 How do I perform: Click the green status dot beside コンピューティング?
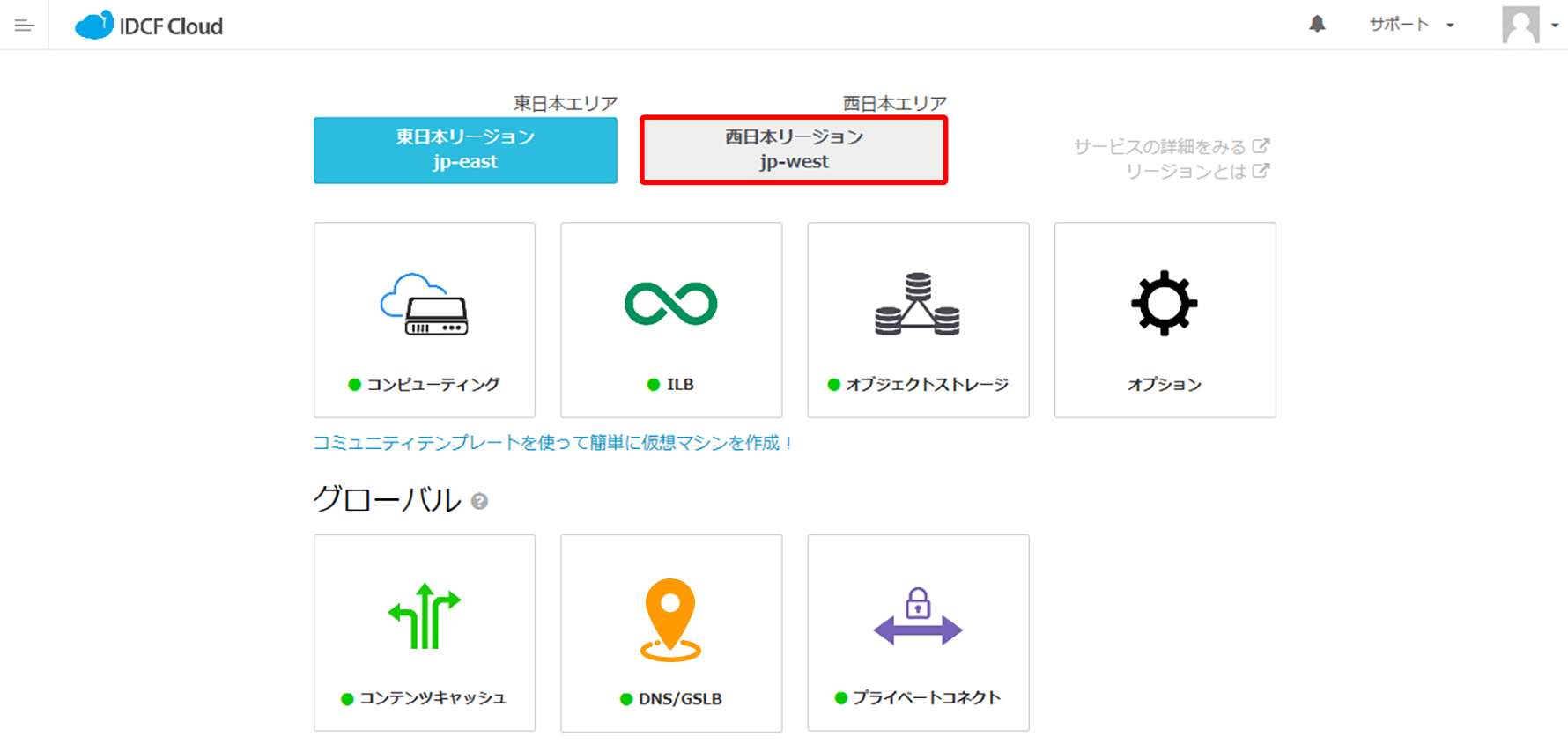pyautogui.click(x=354, y=384)
